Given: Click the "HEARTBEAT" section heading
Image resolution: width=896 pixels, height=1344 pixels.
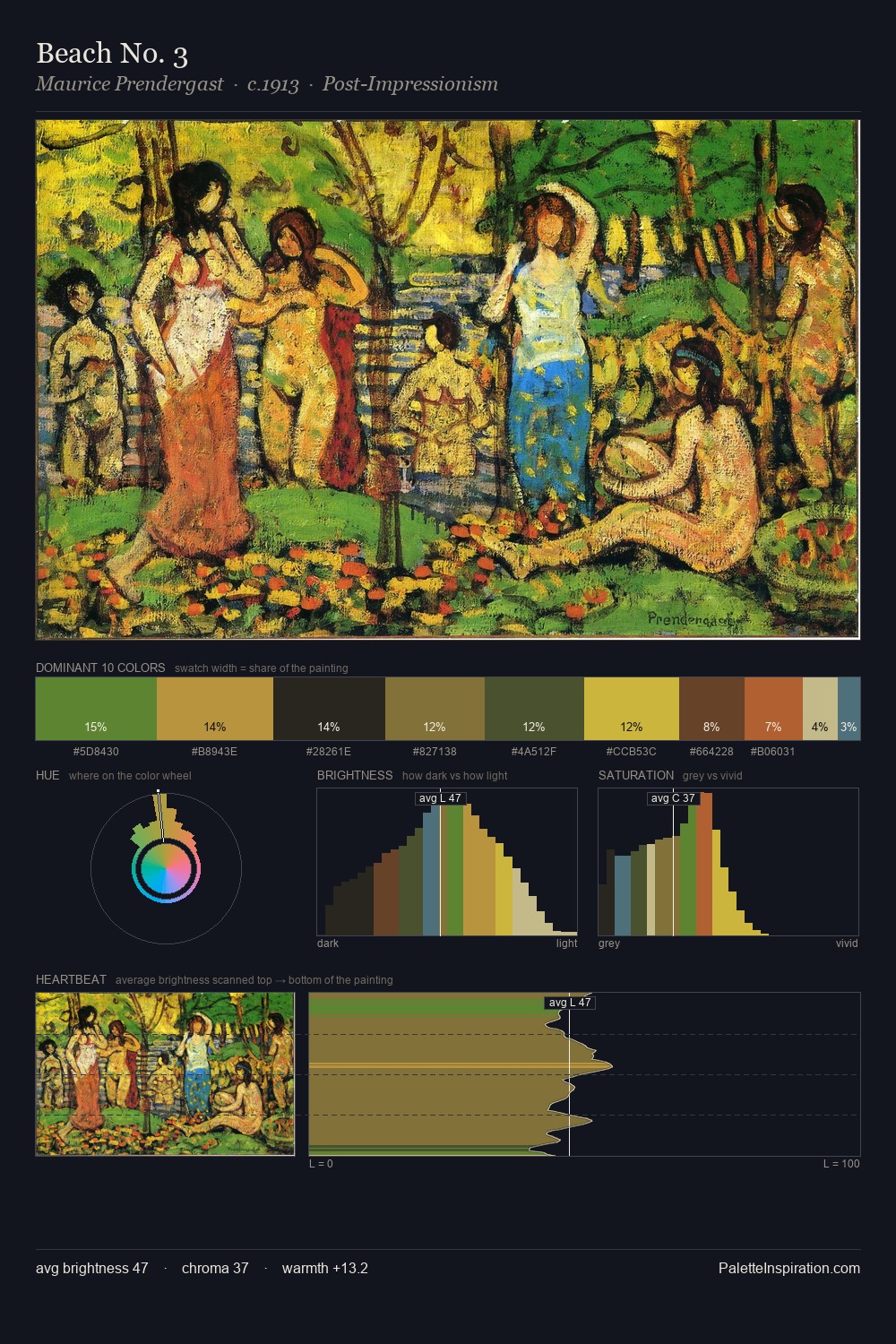Looking at the screenshot, I should click(x=71, y=979).
